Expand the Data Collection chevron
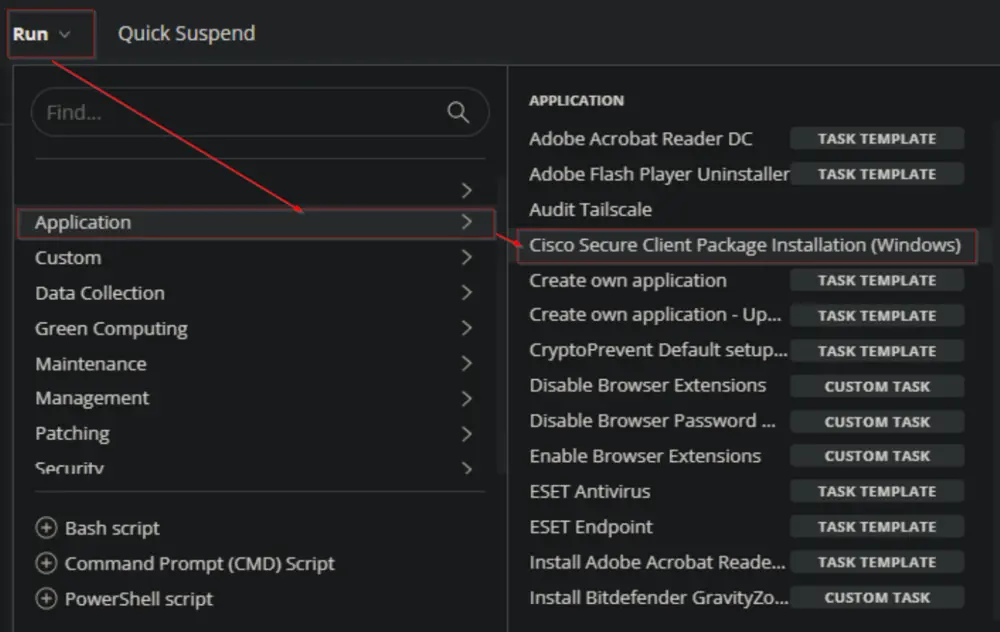1000x632 pixels. coord(467,293)
